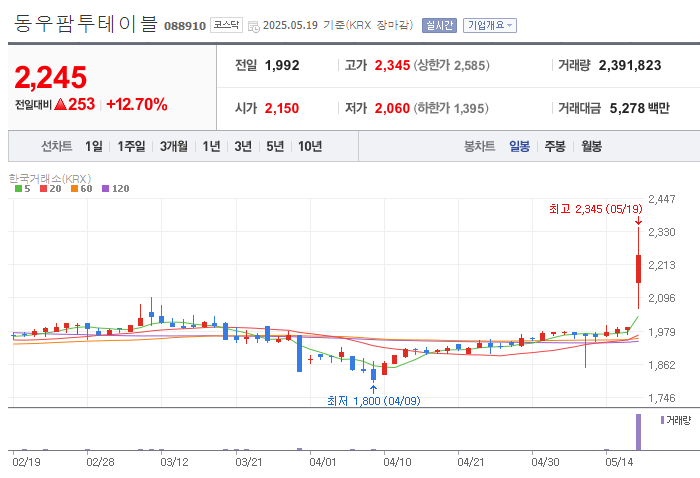Select the 5년 line chart period
This screenshot has width=700, height=478.
click(275, 146)
